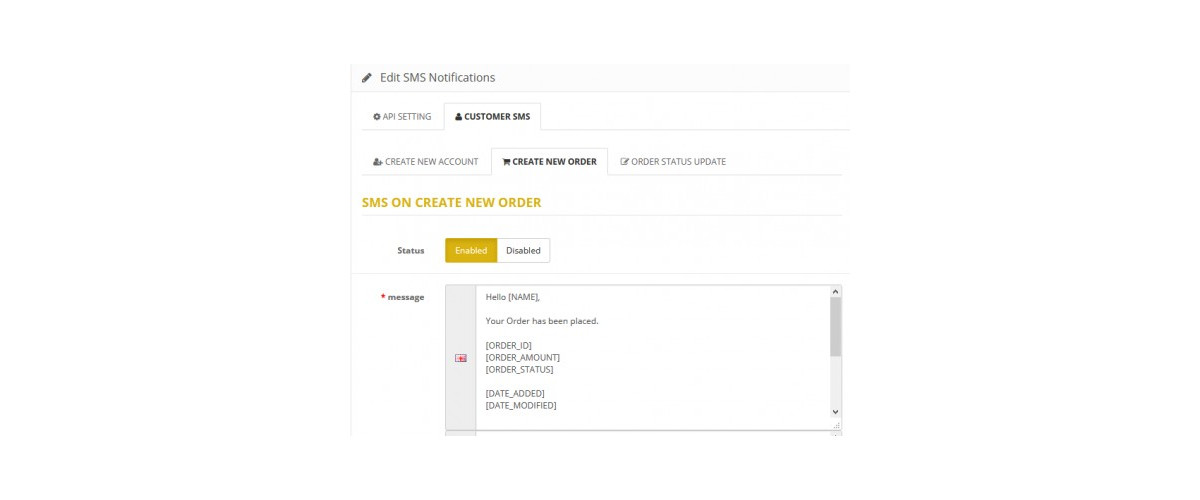Switch to the Customer SMS tab
The height and width of the screenshot is (500, 1200).
click(x=492, y=117)
